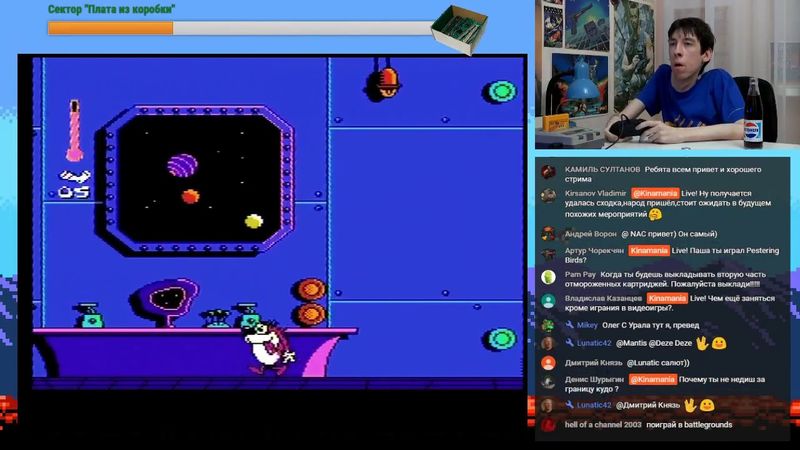This screenshot has height=450, width=800.
Task: Click Mikey's moderator wrench badge
Action: click(x=569, y=325)
